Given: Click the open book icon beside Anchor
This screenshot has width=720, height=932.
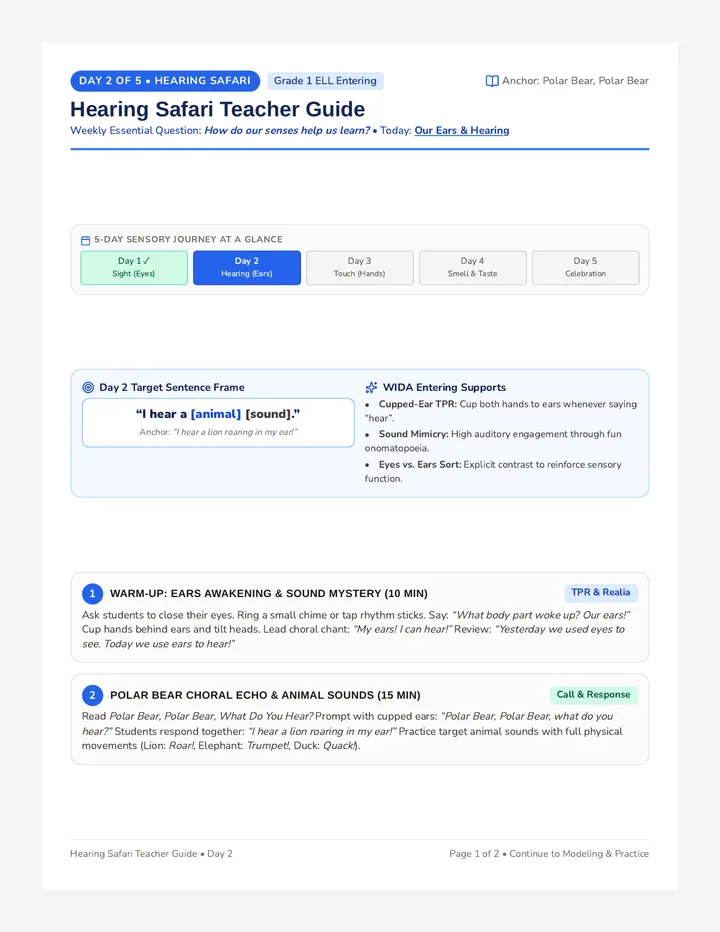Looking at the screenshot, I should click(492, 81).
